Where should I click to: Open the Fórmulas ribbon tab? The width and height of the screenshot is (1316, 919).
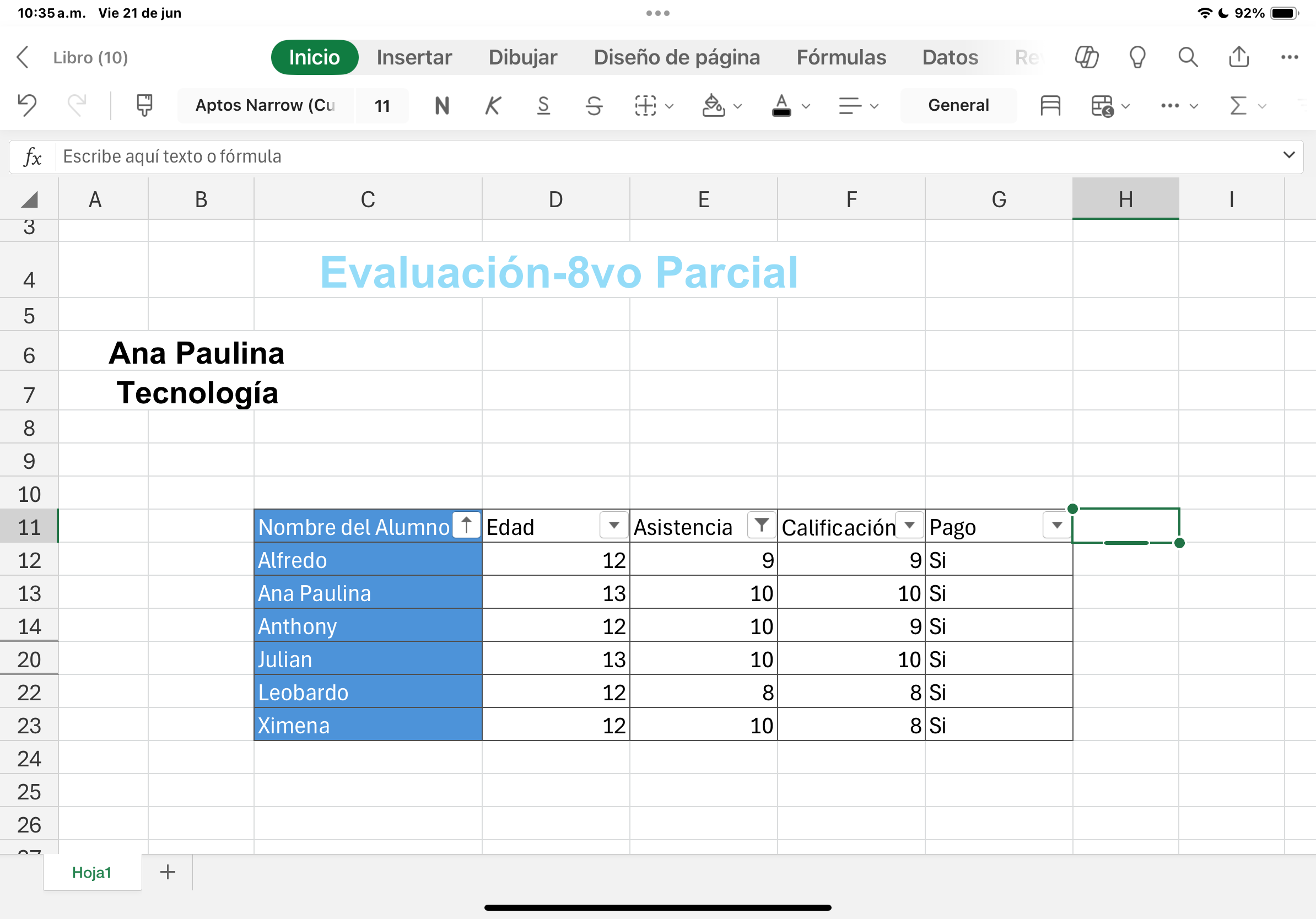(x=841, y=57)
